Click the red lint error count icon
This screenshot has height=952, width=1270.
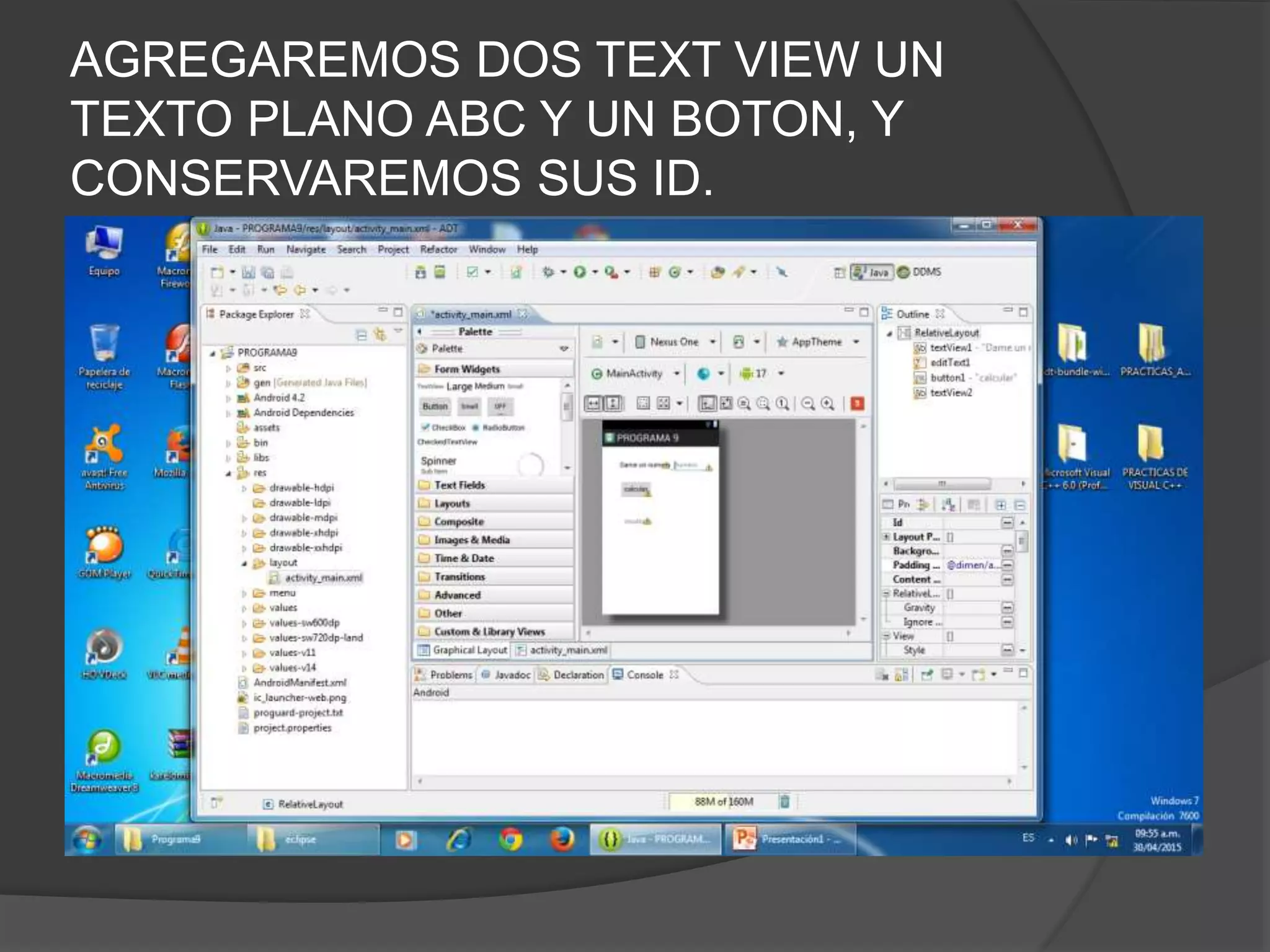tap(858, 404)
